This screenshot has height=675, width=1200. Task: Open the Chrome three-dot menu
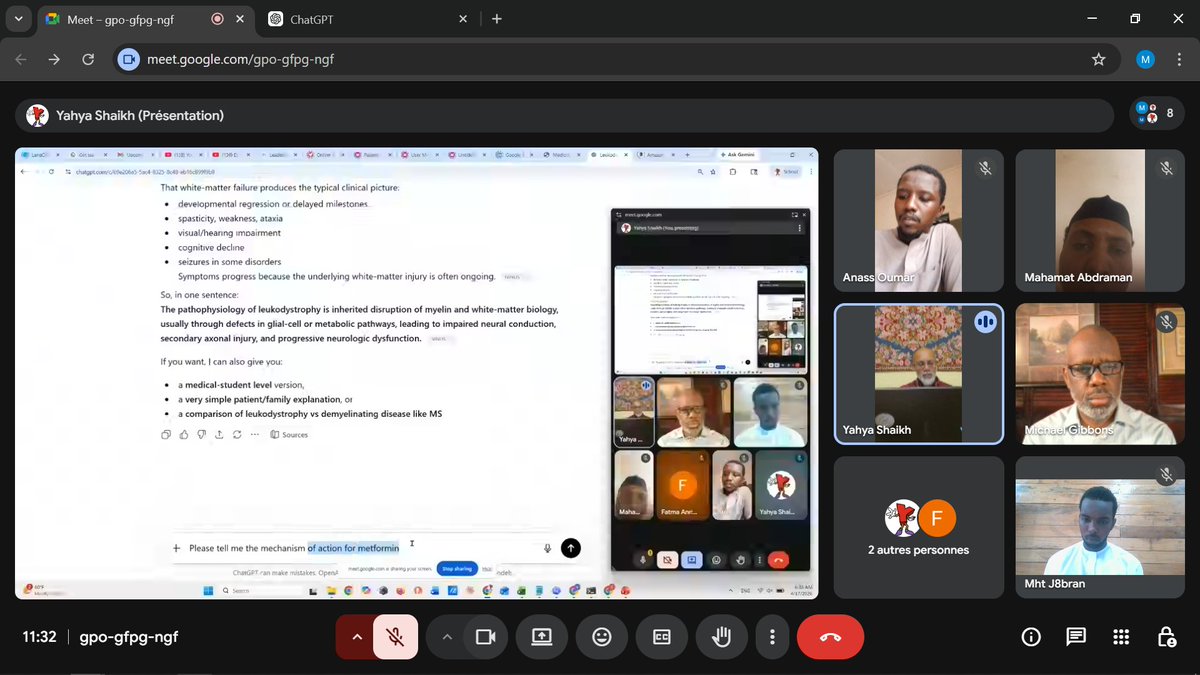pyautogui.click(x=1179, y=59)
